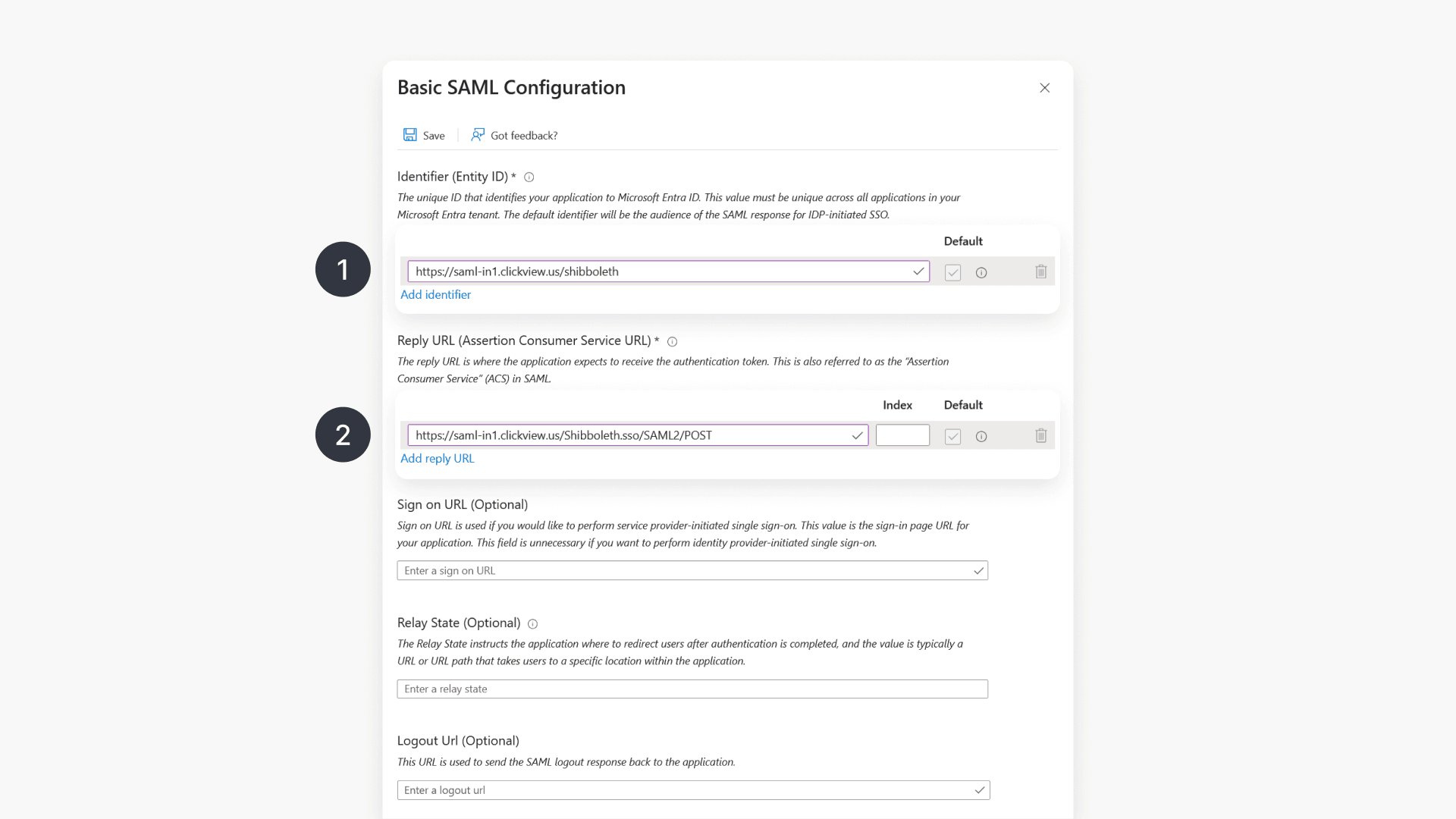The width and height of the screenshot is (1456, 819).
Task: Delete the identifier using its trash icon
Action: click(1040, 271)
